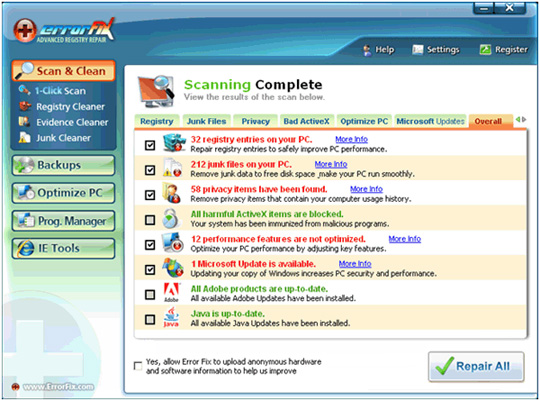This screenshot has height=401, width=540.
Task: Click the Junk Cleaner sidebar icon
Action: (x=24, y=137)
